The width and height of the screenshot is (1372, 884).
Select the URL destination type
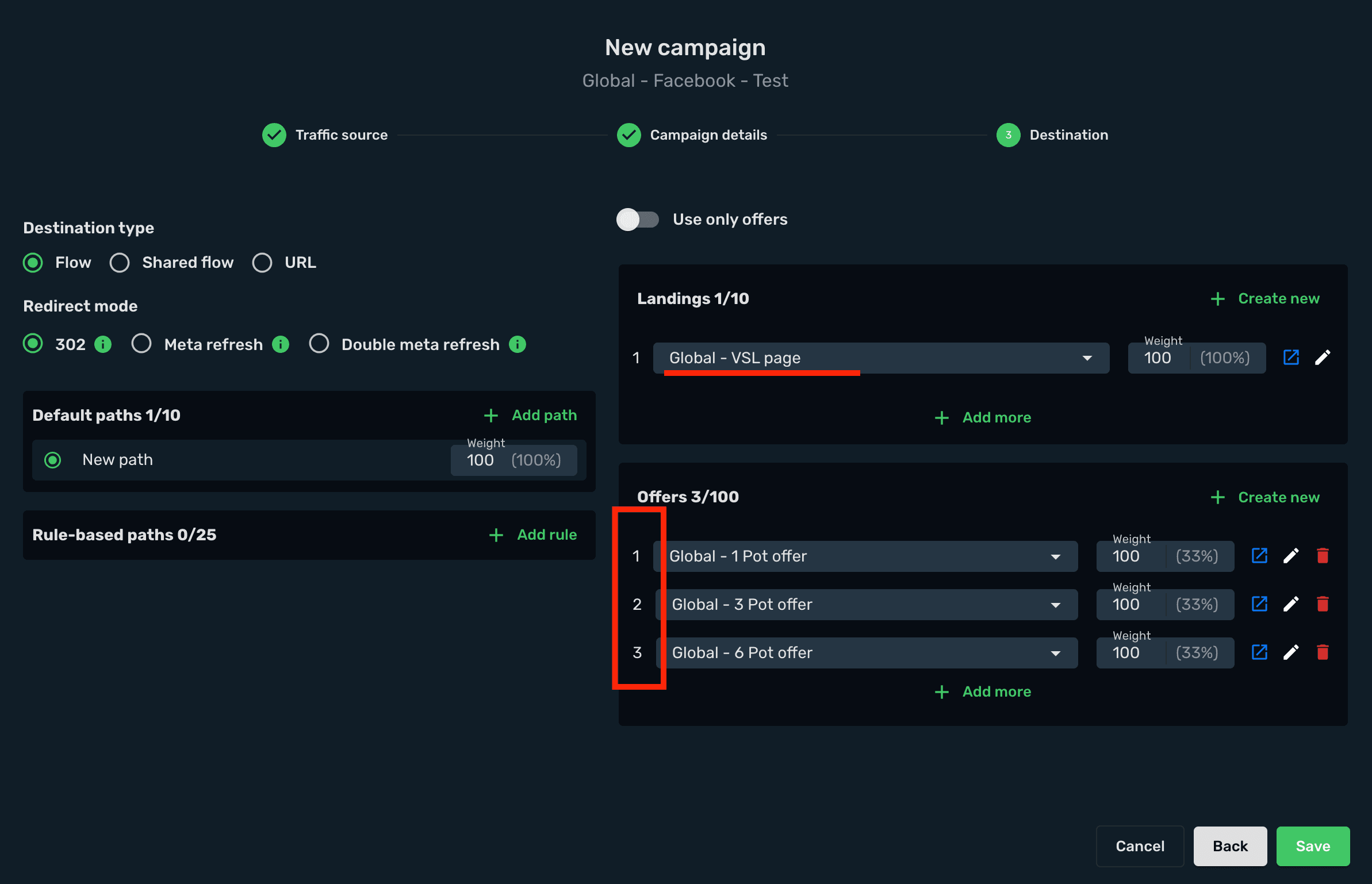click(262, 263)
